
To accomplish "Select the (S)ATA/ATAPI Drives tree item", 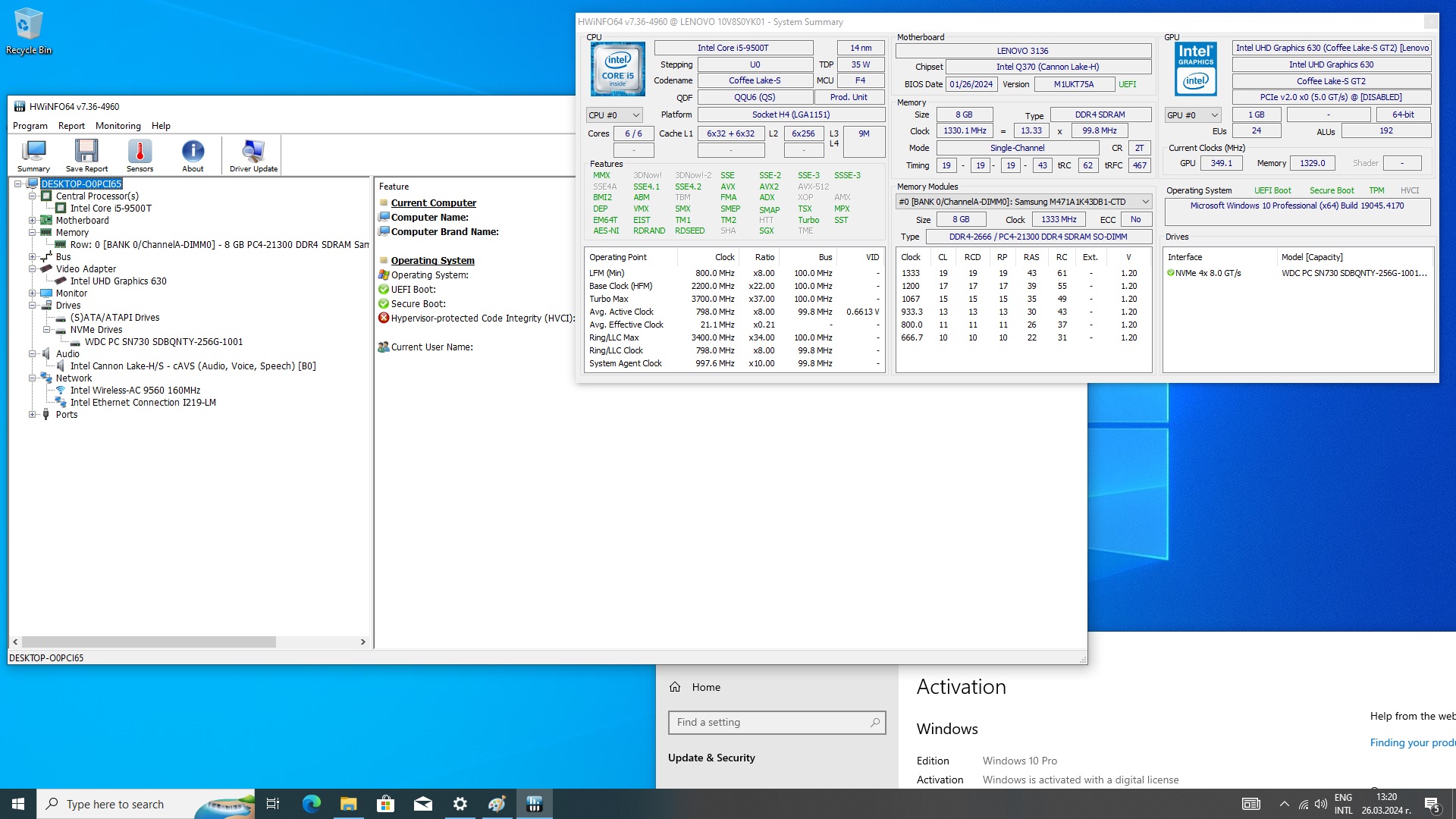I will point(115,318).
